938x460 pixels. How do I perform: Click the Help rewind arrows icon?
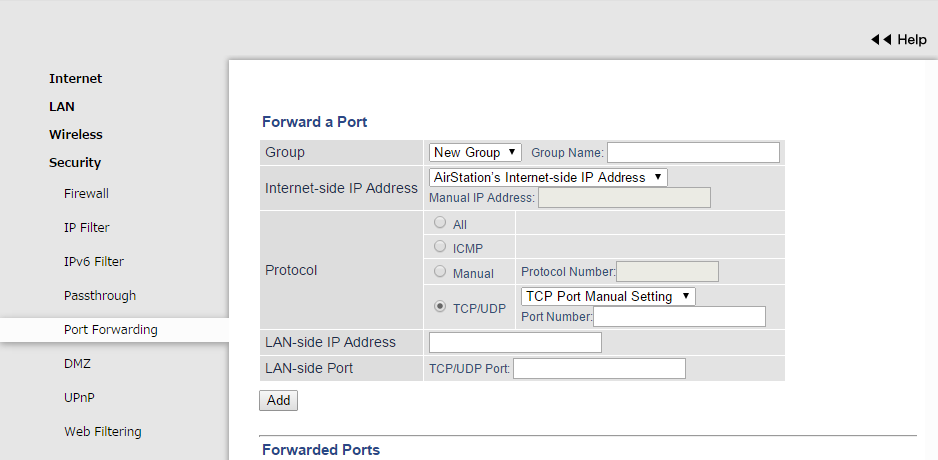point(880,40)
